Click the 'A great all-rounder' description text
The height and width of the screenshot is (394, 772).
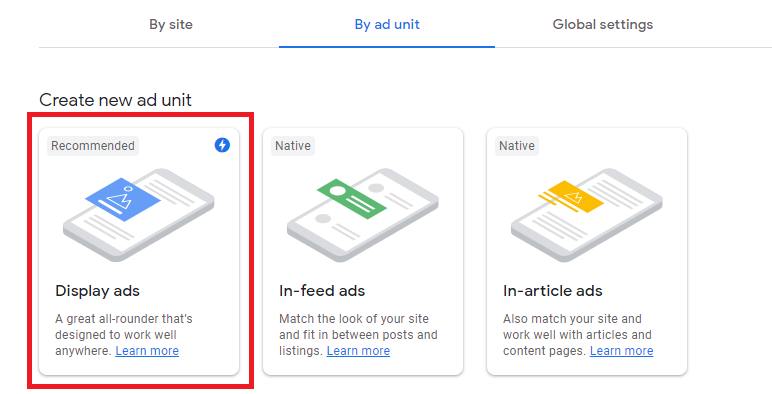[x=124, y=335]
